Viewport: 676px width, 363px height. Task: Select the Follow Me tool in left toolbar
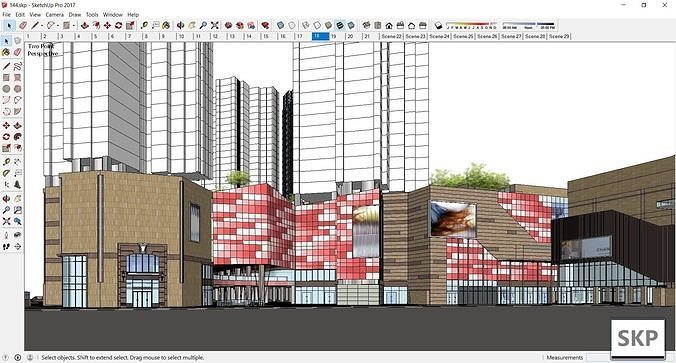click(x=17, y=137)
